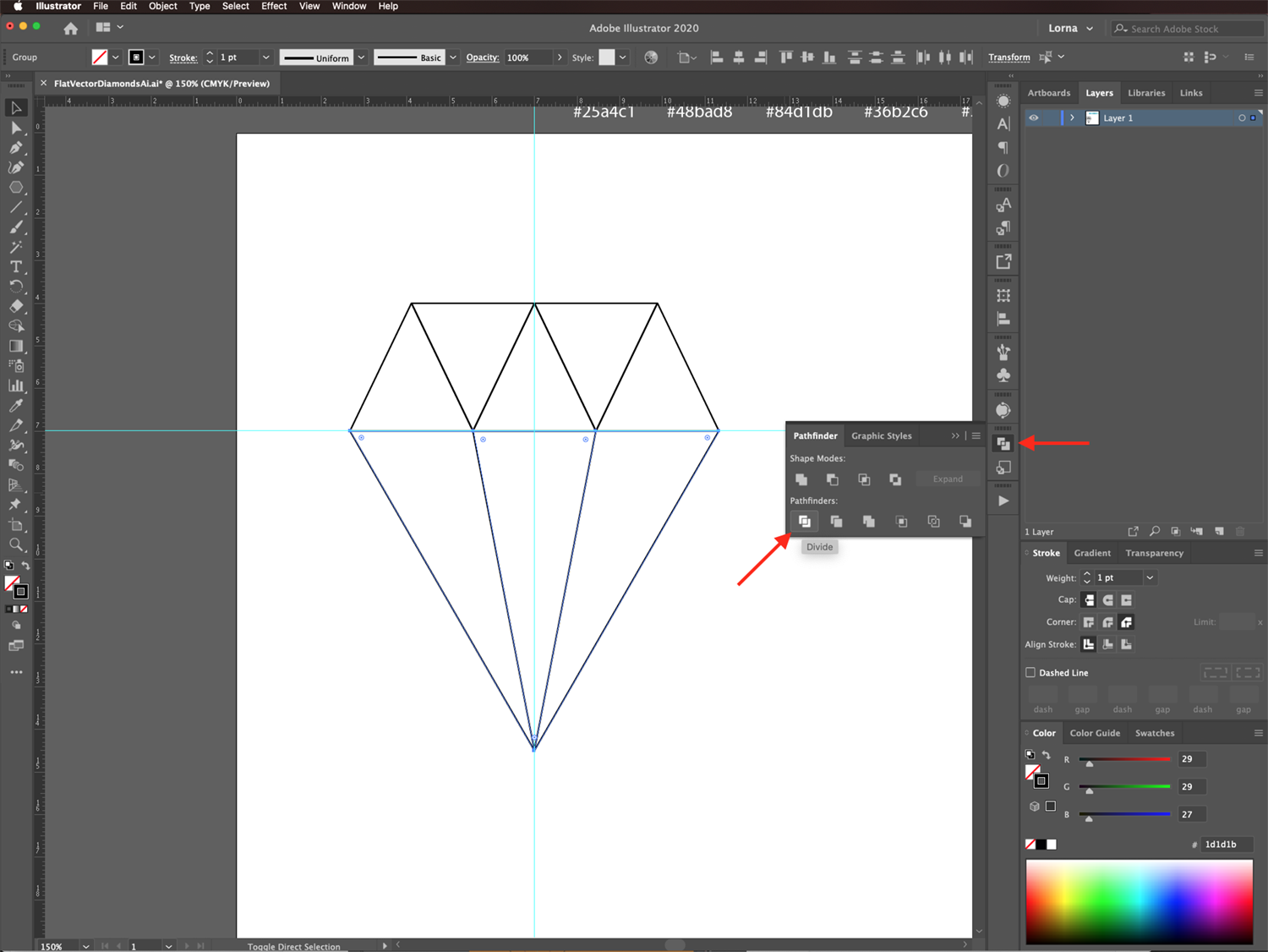Click the Outline pathfinder icon
The image size is (1268, 952).
933,522
